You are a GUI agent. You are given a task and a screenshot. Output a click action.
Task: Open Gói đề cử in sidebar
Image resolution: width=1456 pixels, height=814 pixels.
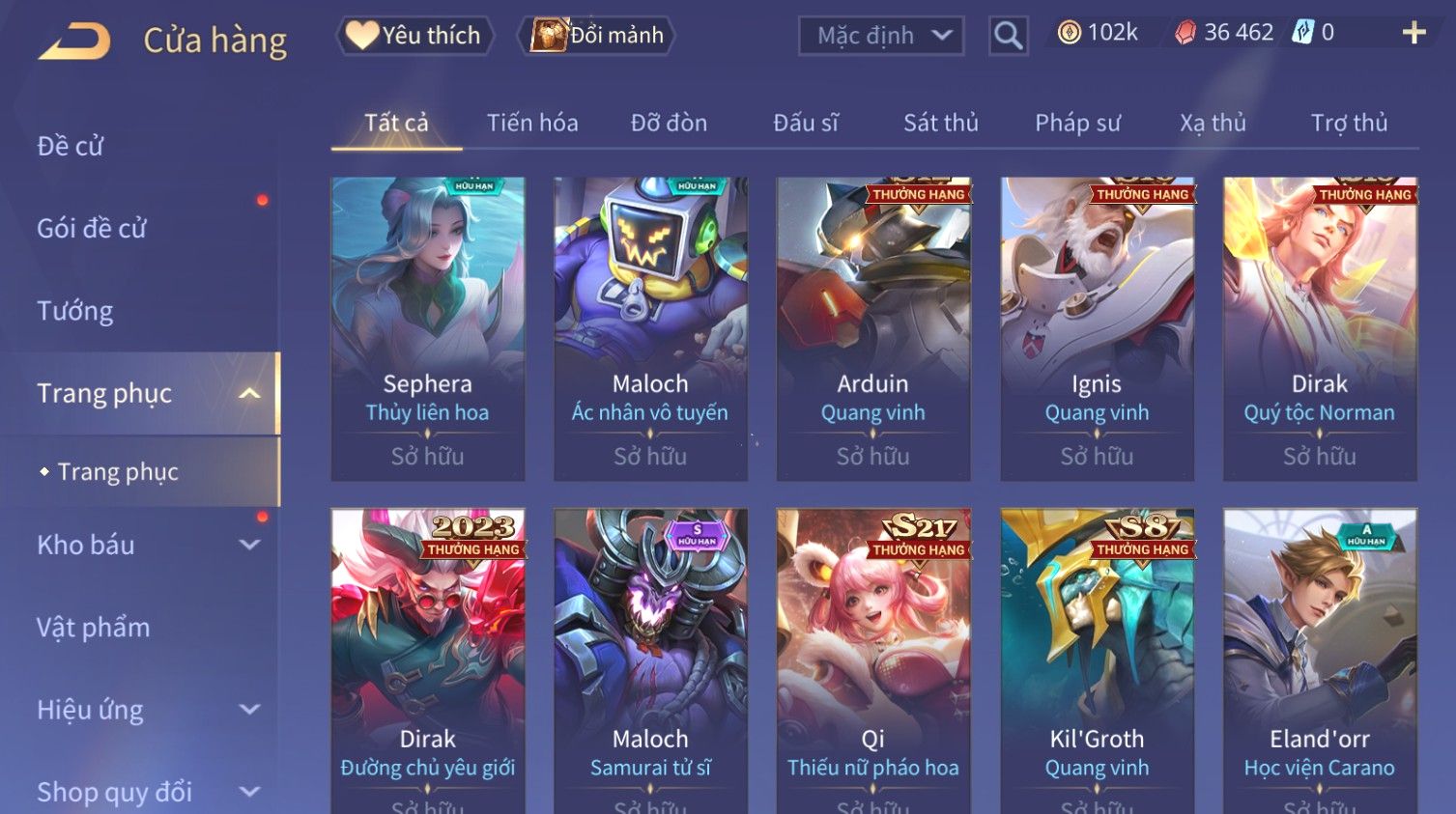click(x=92, y=228)
